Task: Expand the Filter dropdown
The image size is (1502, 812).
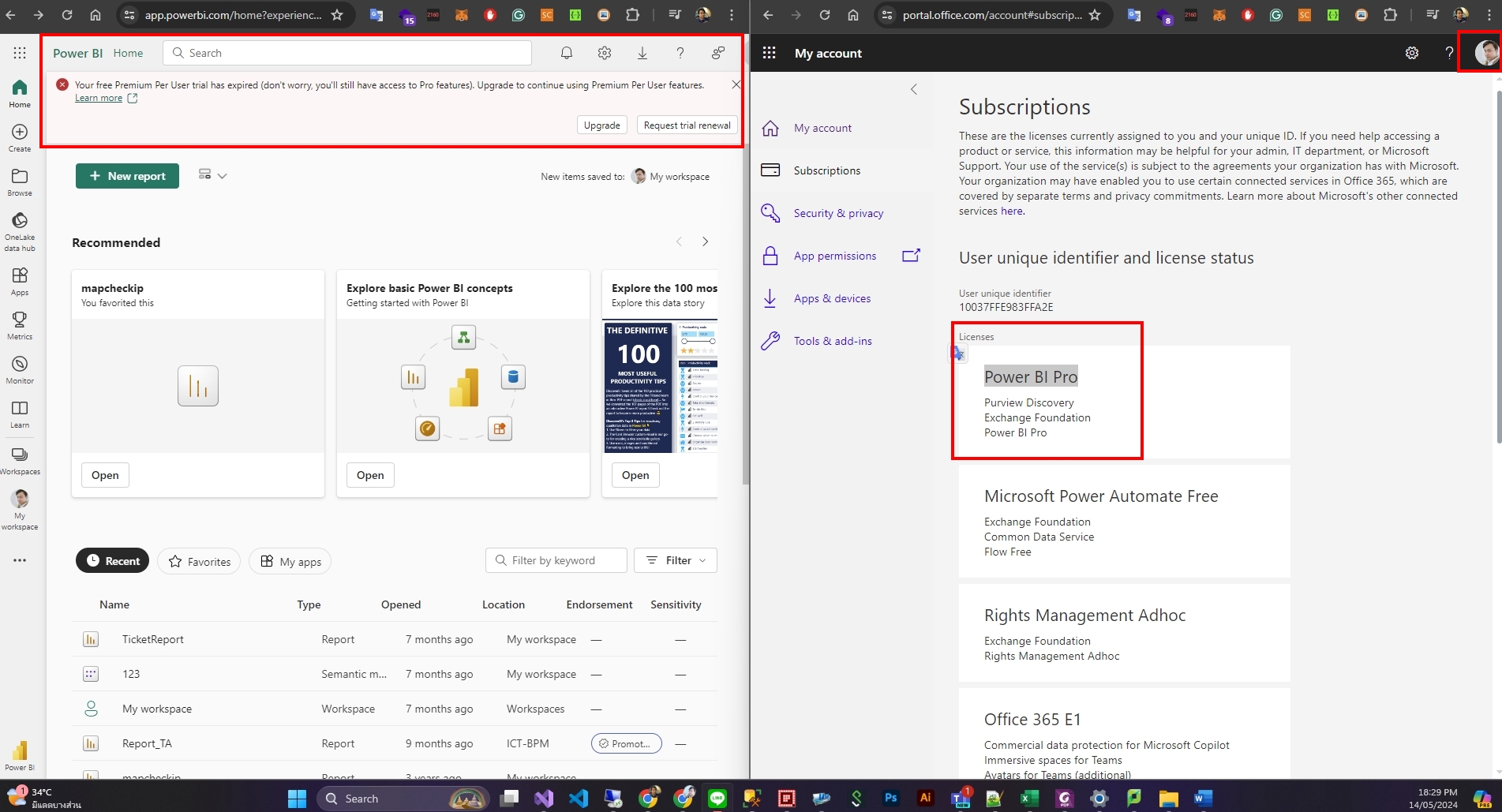Action: pyautogui.click(x=676, y=560)
